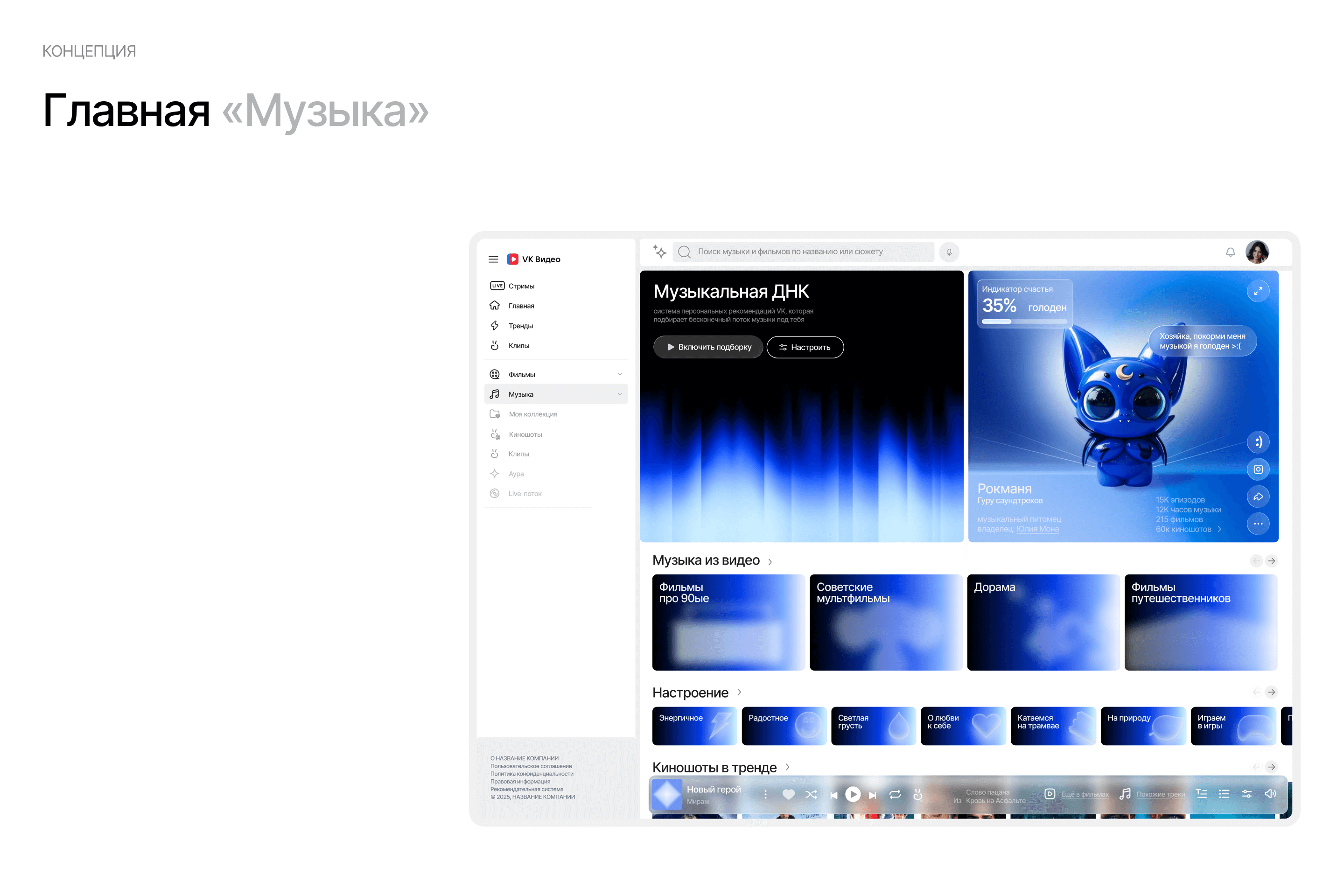
Task: Click the microphone voice search icon
Action: tap(949, 252)
